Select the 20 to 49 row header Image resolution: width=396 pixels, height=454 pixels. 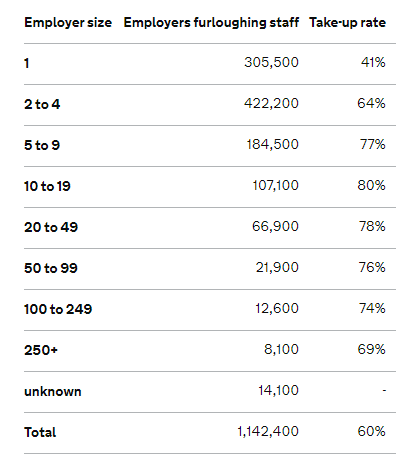click(51, 227)
